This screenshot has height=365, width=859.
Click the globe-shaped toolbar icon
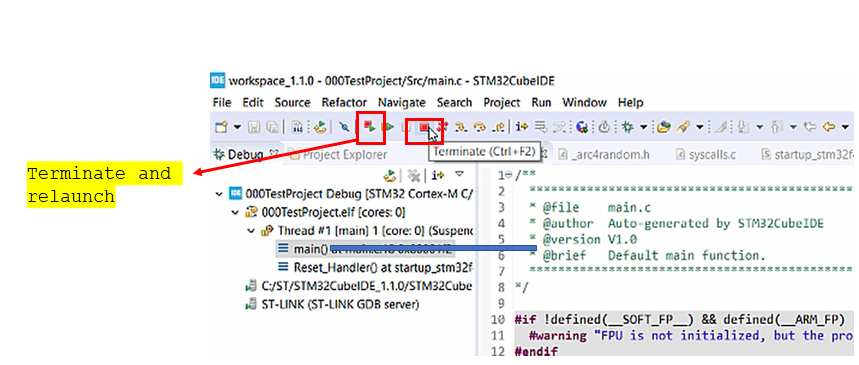click(x=582, y=127)
